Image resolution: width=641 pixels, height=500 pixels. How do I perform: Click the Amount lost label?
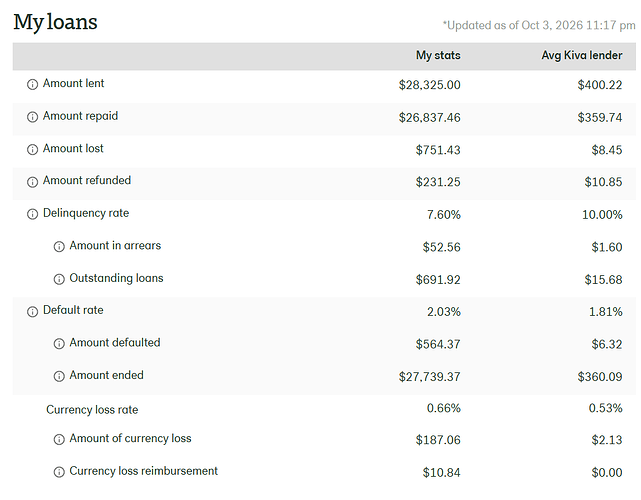pyautogui.click(x=73, y=148)
